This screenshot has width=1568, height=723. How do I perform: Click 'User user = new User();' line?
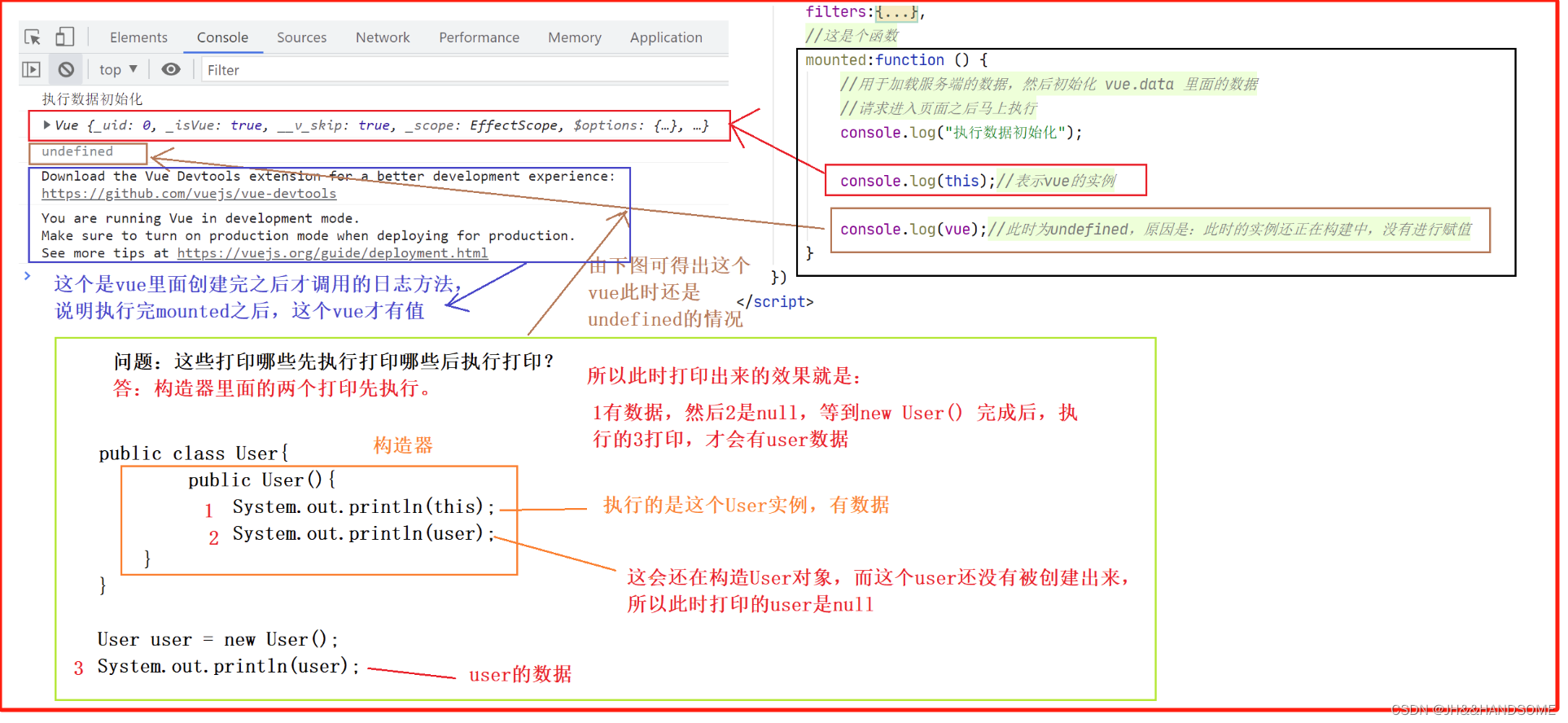click(x=217, y=640)
